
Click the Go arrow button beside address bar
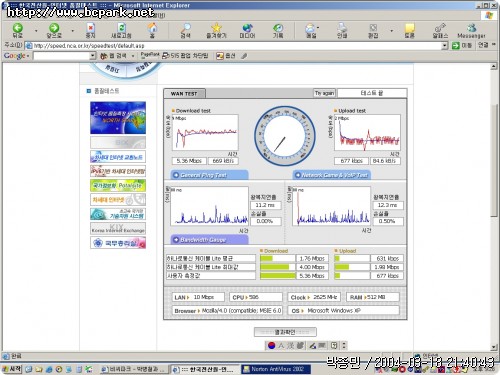461,45
